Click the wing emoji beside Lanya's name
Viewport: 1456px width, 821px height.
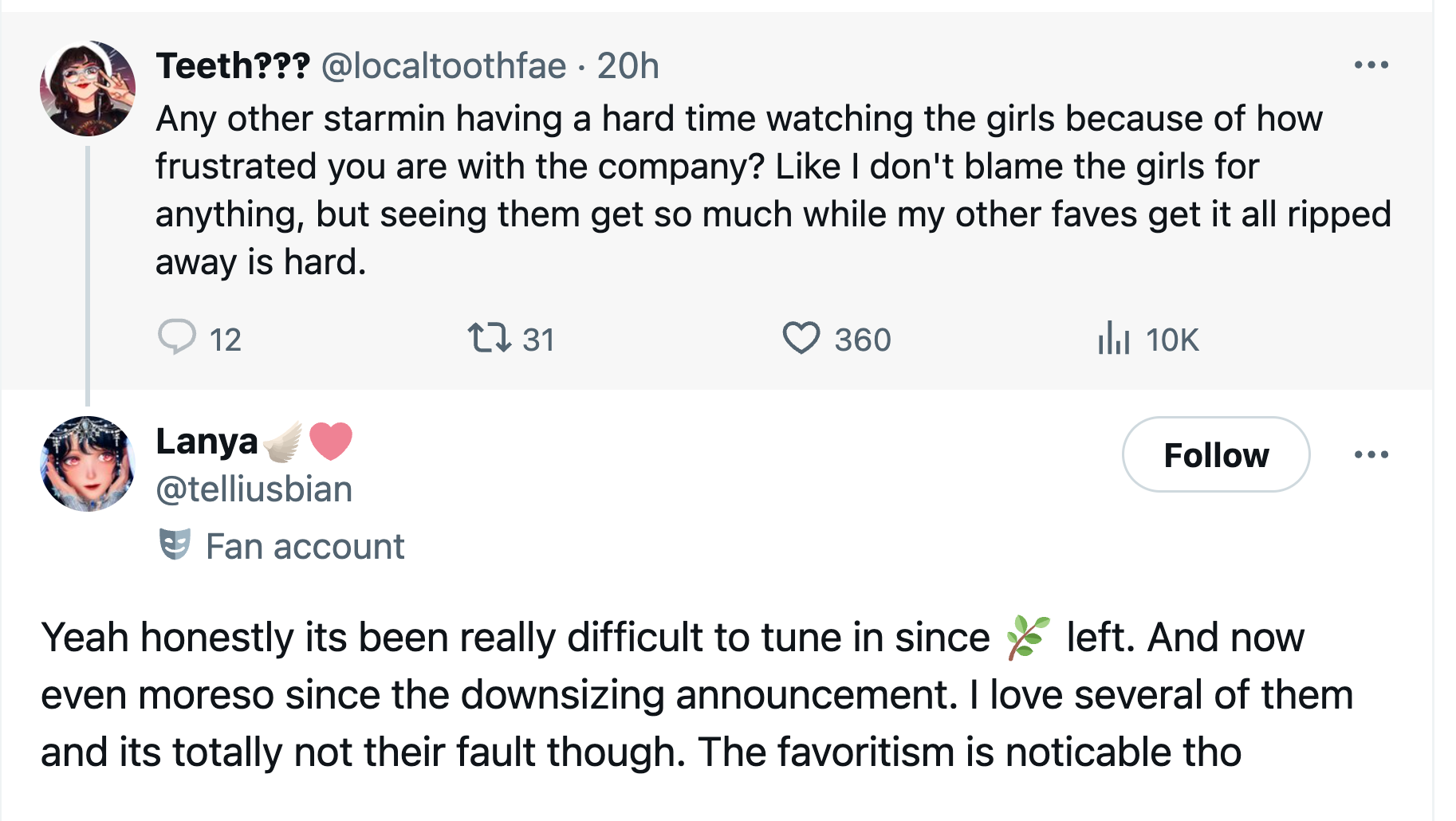coord(284,442)
